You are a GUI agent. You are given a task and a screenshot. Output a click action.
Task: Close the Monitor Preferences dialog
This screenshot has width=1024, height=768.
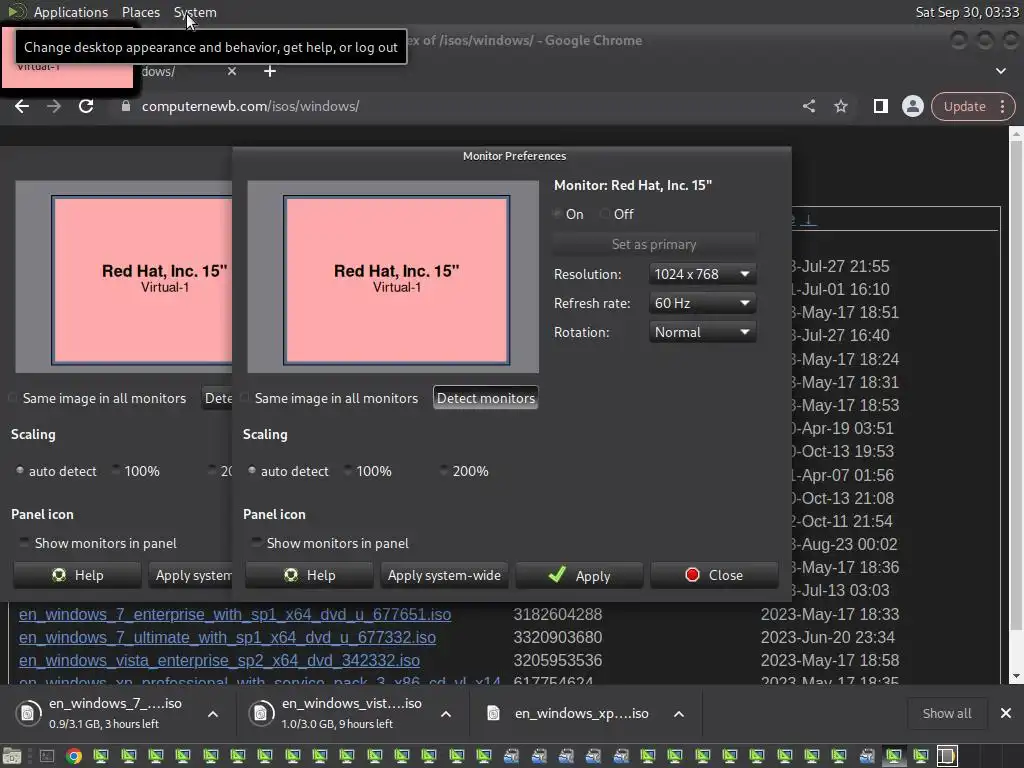coord(714,575)
